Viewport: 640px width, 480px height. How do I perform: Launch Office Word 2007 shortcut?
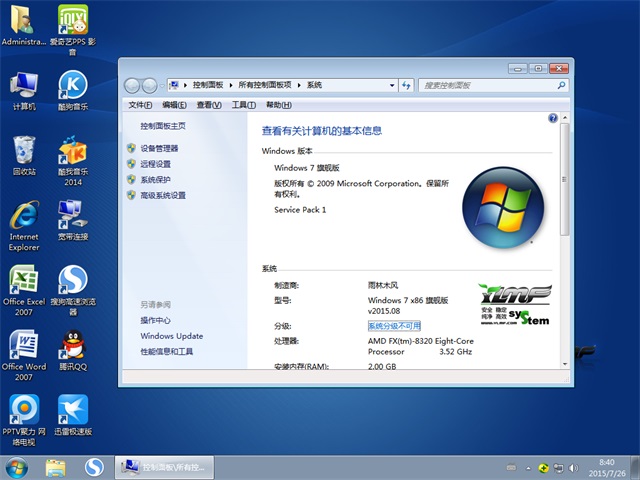pos(24,356)
